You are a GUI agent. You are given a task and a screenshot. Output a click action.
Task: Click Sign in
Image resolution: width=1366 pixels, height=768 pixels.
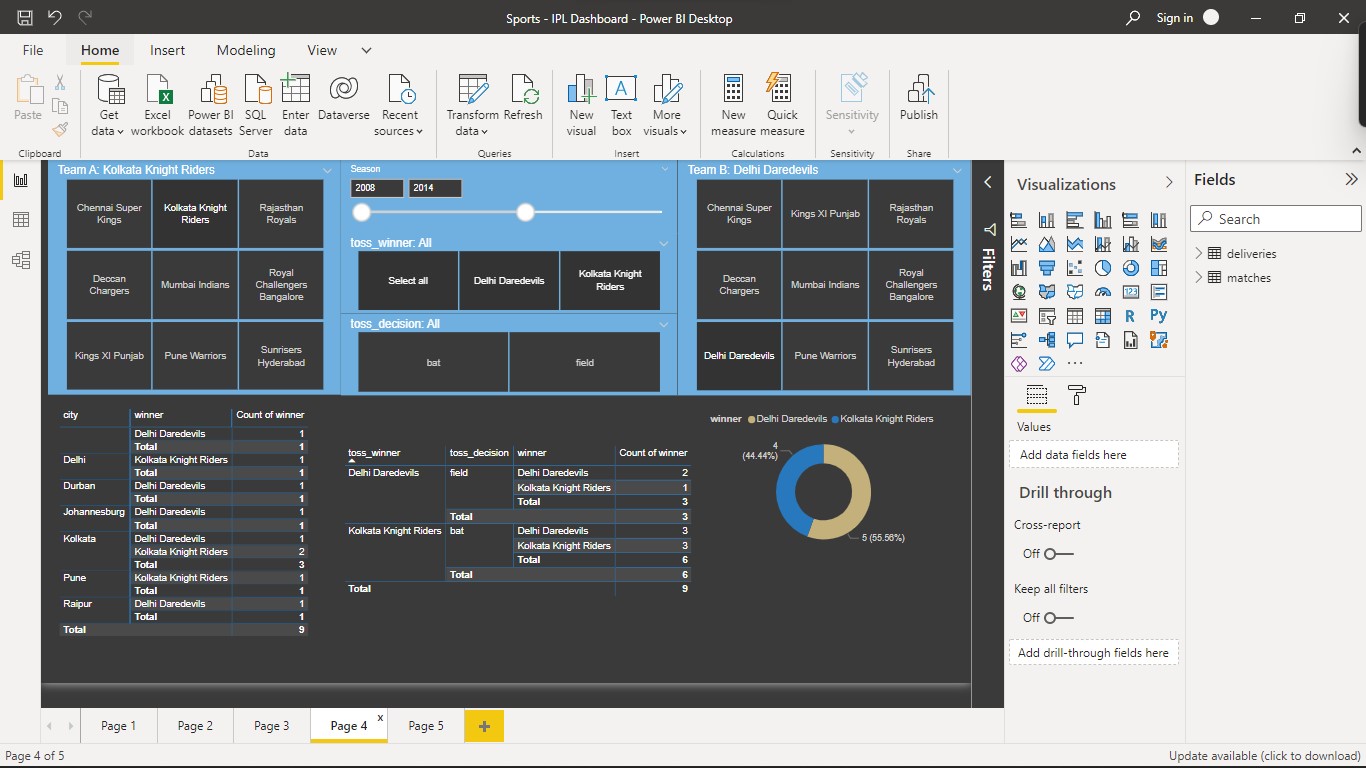pyautogui.click(x=1175, y=18)
